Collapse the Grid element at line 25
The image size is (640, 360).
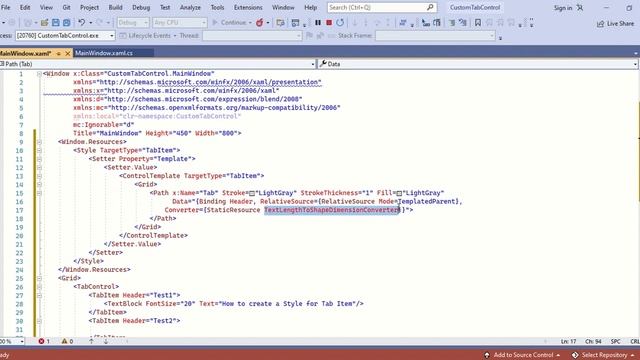[39, 278]
